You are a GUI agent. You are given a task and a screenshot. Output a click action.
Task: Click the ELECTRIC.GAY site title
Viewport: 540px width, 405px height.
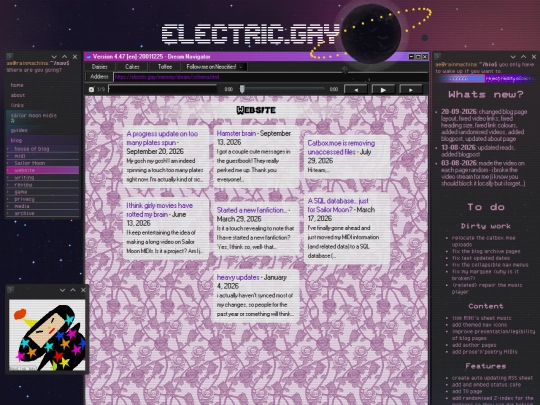pyautogui.click(x=251, y=34)
